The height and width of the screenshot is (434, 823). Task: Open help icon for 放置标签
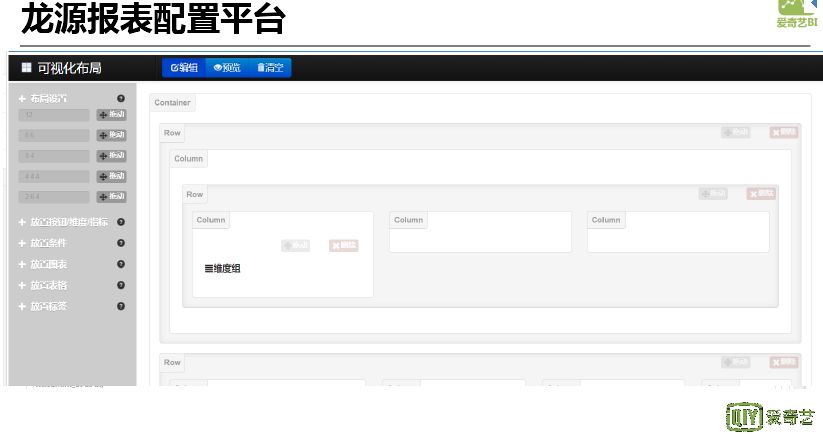[x=121, y=306]
